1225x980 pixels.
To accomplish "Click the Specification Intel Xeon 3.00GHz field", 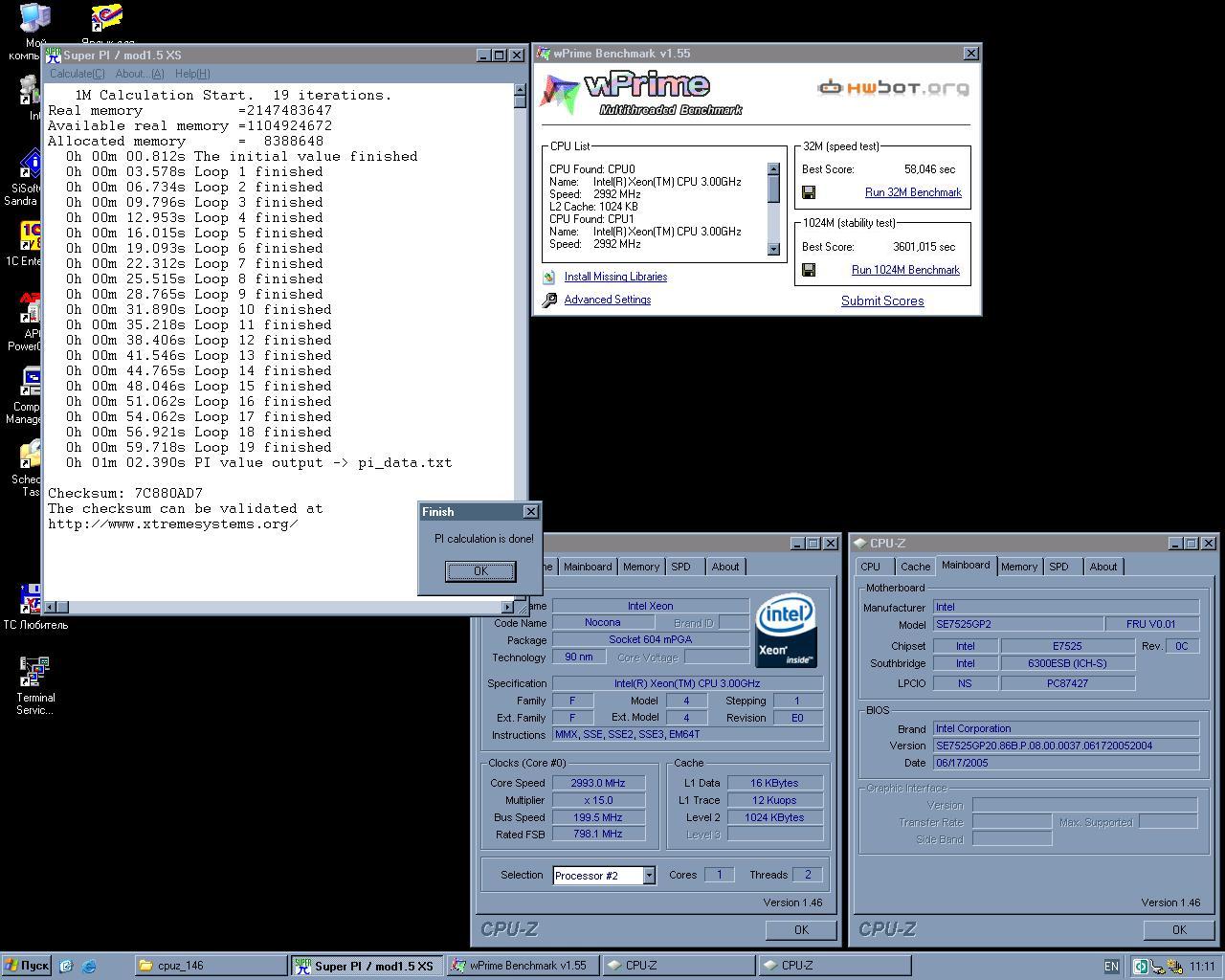I will (687, 683).
